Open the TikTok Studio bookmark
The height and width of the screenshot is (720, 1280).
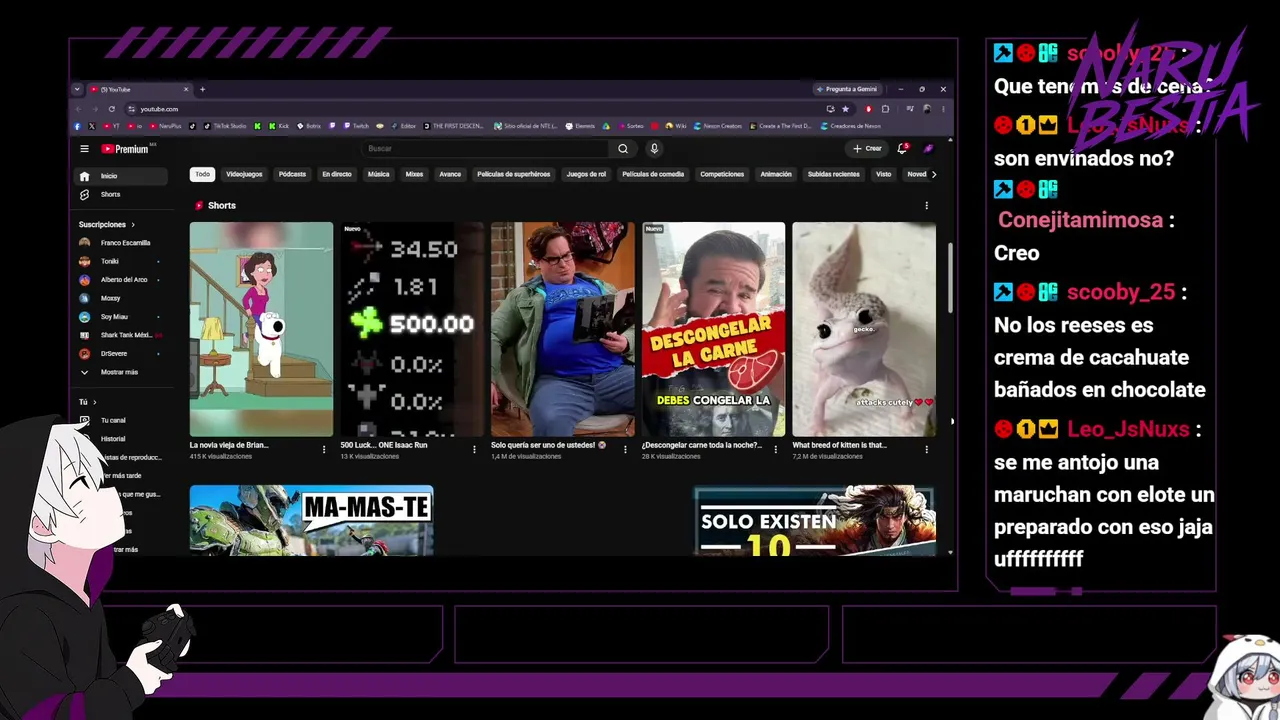coord(225,126)
